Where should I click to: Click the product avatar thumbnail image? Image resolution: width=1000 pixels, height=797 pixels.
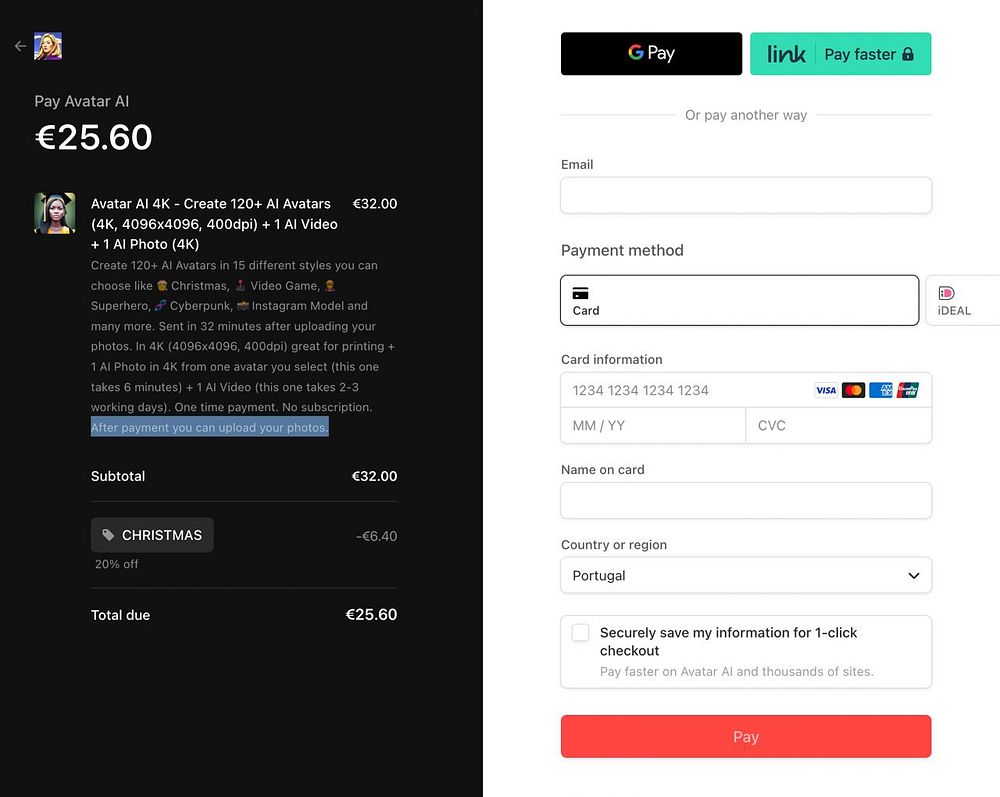pyautogui.click(x=55, y=213)
